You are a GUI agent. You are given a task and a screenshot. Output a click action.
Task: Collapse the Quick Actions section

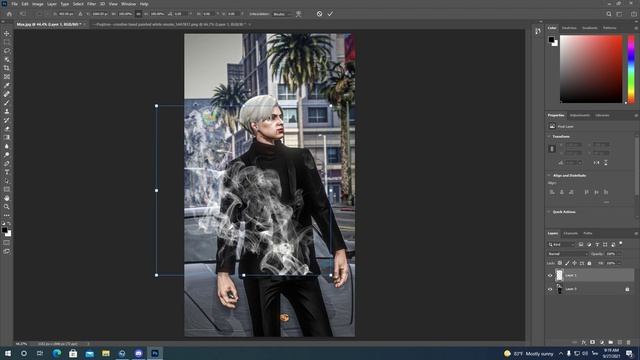pyautogui.click(x=549, y=212)
